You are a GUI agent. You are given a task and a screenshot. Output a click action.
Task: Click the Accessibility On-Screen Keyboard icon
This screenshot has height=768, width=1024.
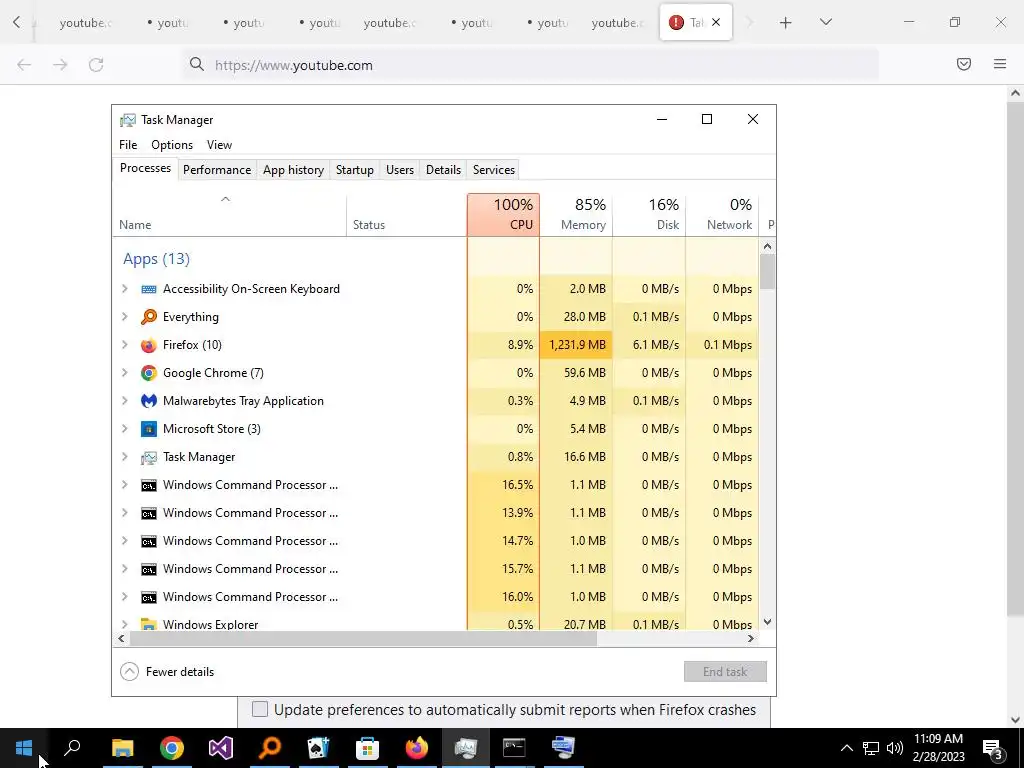tap(149, 289)
